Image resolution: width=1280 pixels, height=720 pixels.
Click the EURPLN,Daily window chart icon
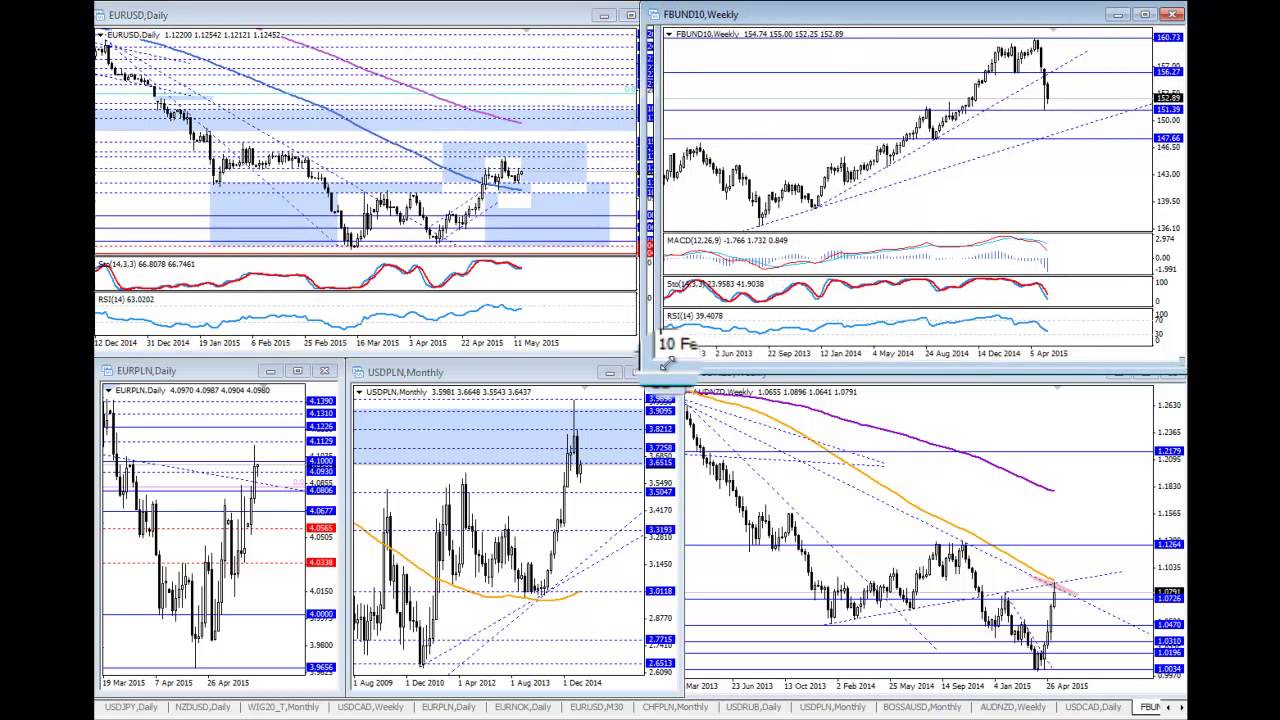click(x=107, y=371)
